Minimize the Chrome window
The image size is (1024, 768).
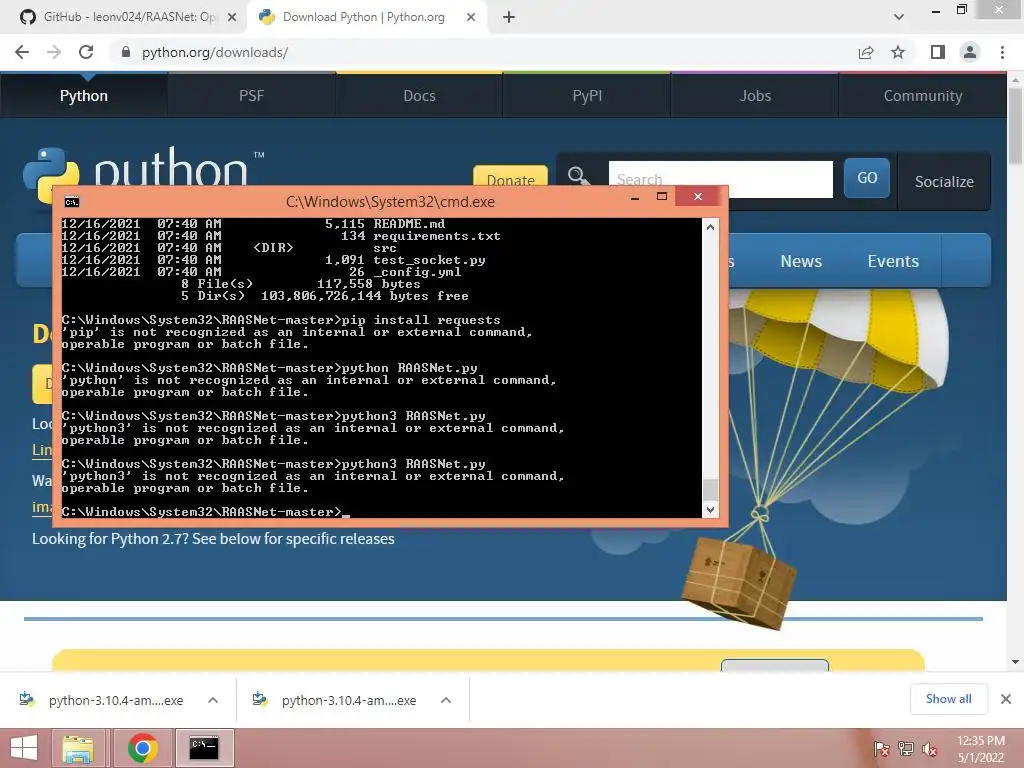tap(936, 10)
